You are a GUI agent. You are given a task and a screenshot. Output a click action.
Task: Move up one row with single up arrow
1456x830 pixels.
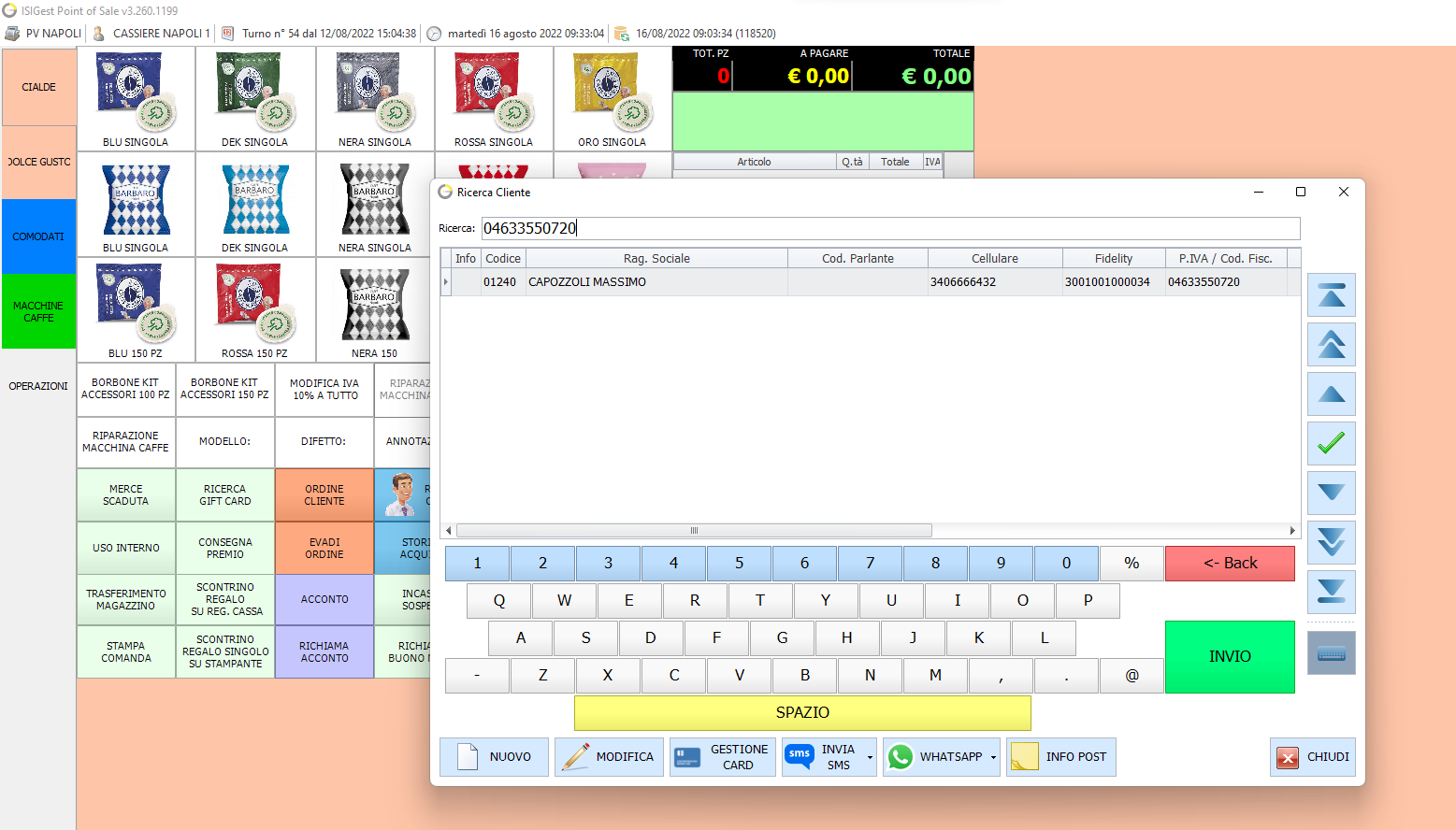(1331, 394)
